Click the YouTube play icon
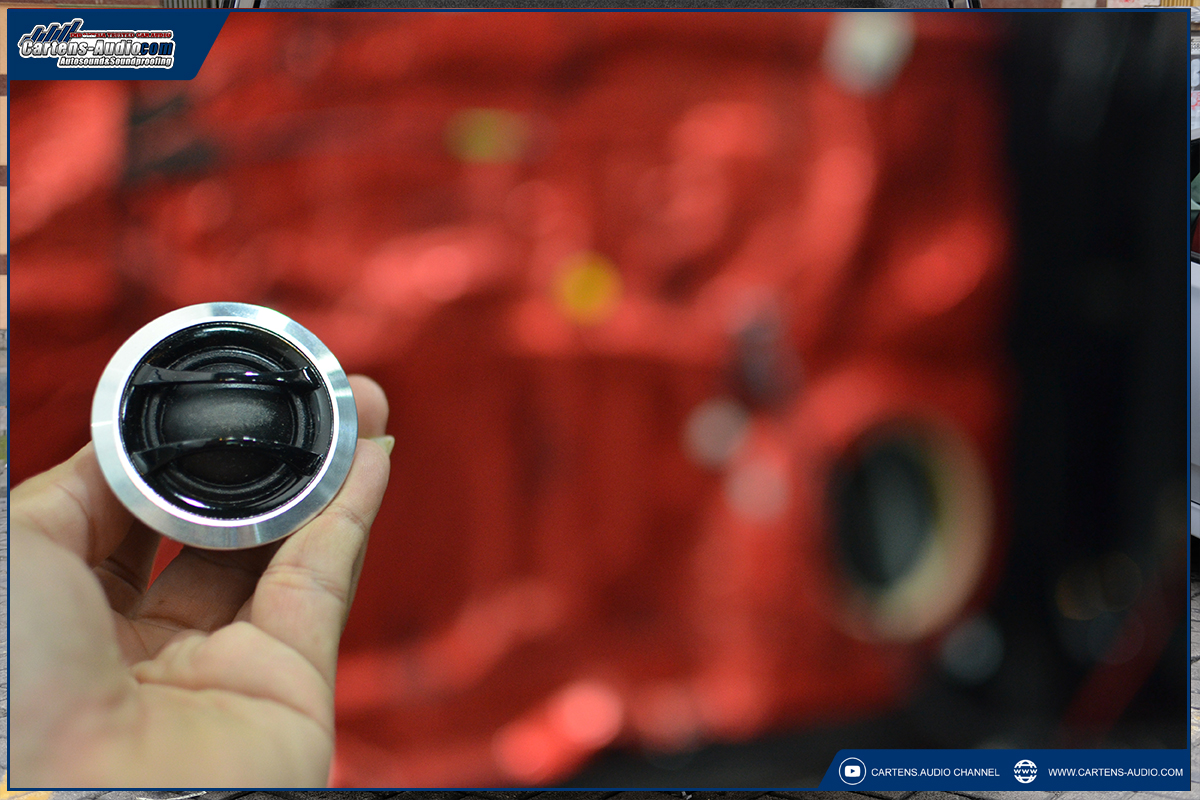This screenshot has height=800, width=1200. coord(852,771)
